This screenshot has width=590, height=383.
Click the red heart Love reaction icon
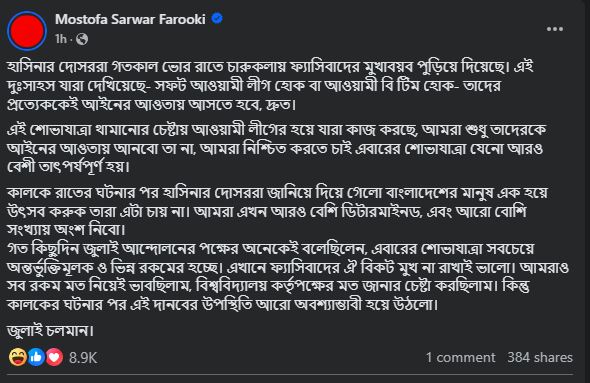pos(54,357)
